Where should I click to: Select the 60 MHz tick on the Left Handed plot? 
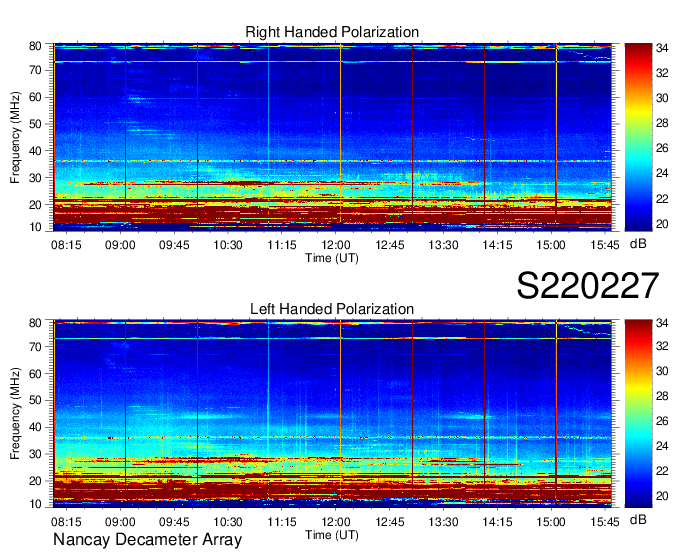pyautogui.click(x=35, y=374)
